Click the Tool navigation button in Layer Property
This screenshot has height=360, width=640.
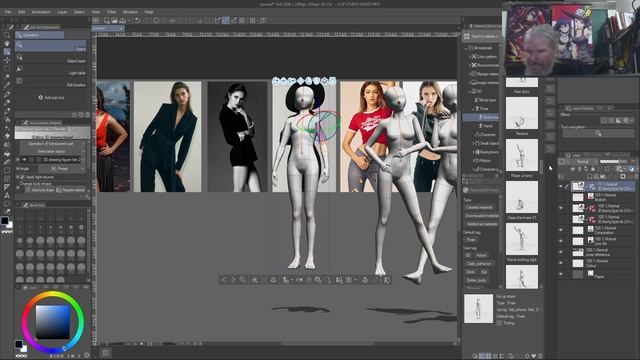pyautogui.click(x=598, y=133)
